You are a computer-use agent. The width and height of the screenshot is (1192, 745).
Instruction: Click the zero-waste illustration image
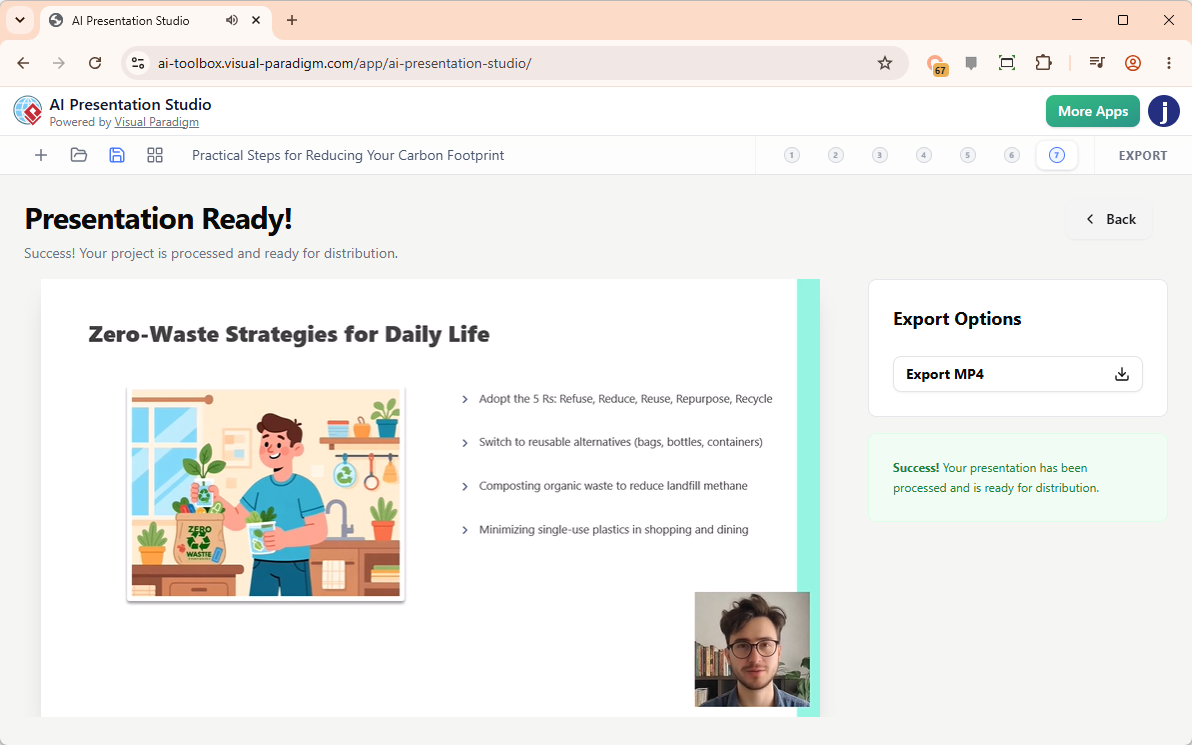(x=265, y=493)
